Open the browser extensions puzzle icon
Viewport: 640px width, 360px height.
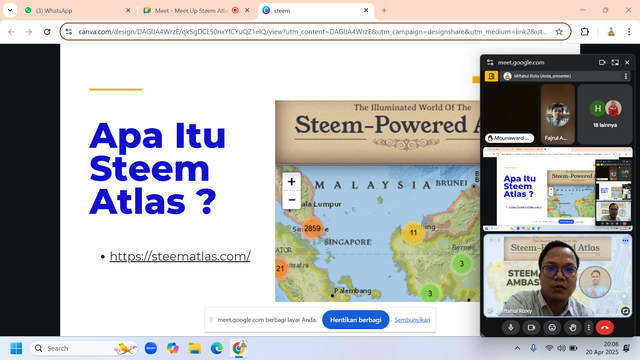(x=584, y=31)
